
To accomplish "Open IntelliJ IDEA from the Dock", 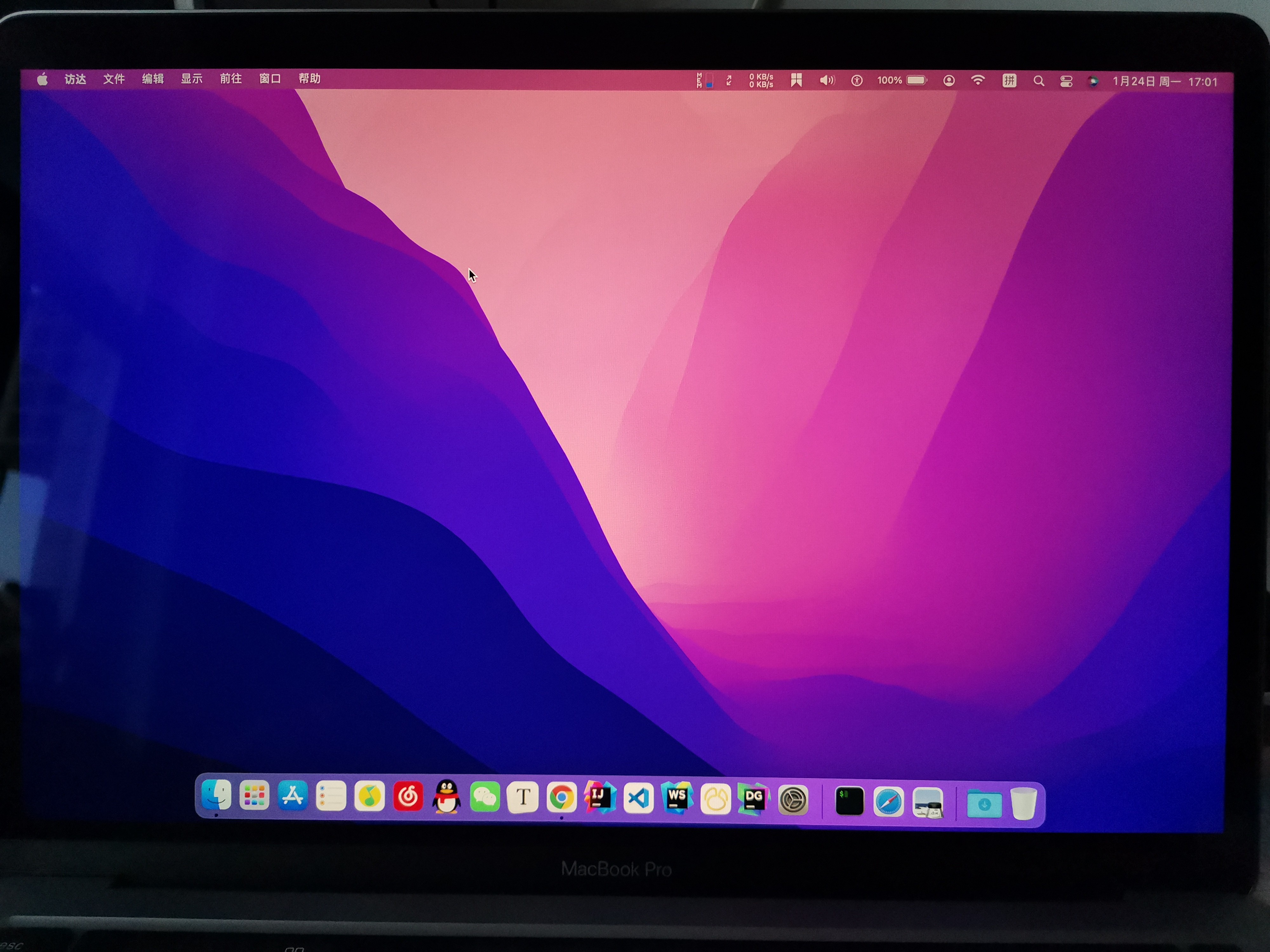I will [x=599, y=797].
